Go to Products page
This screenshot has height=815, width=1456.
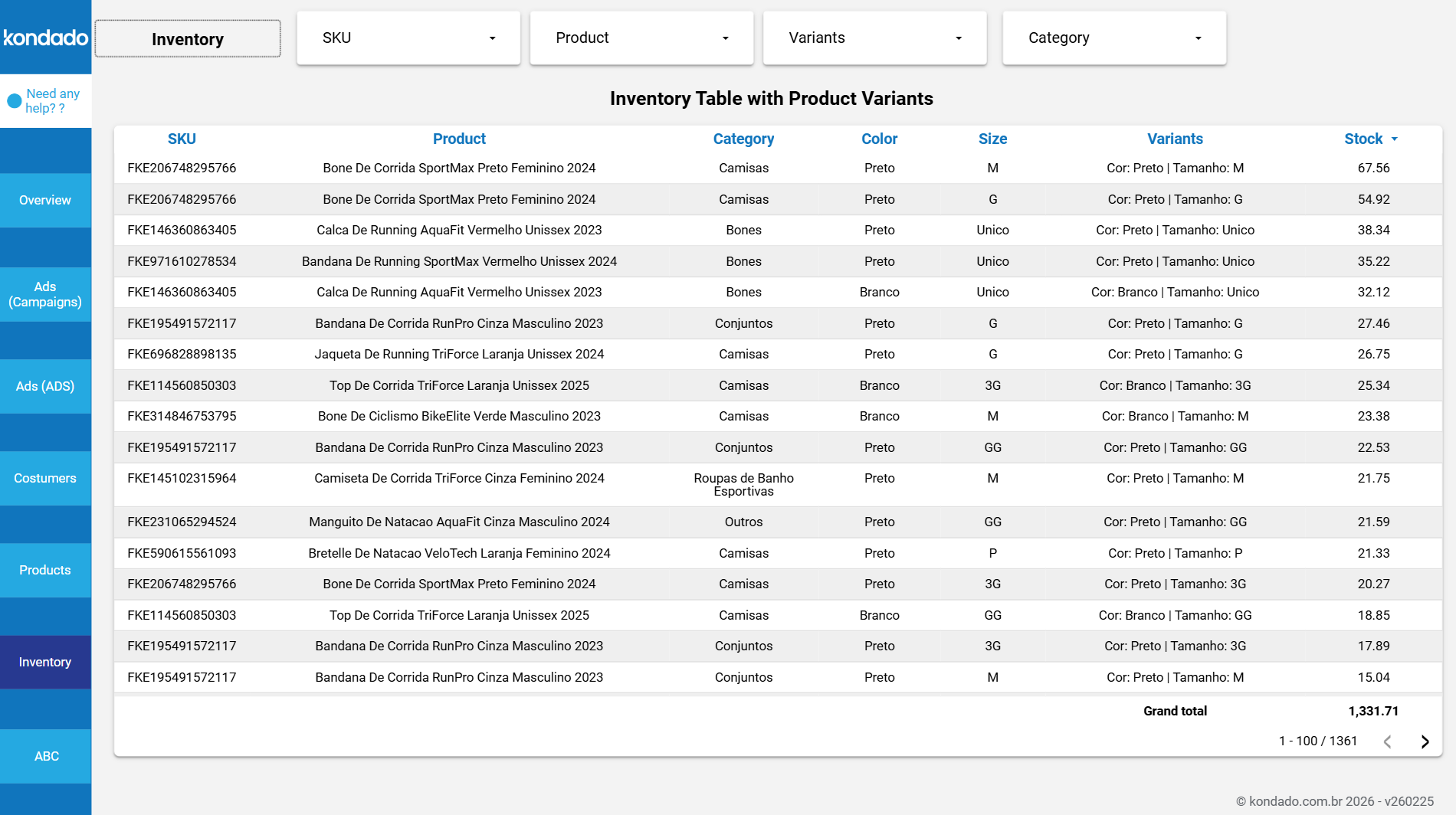[45, 570]
